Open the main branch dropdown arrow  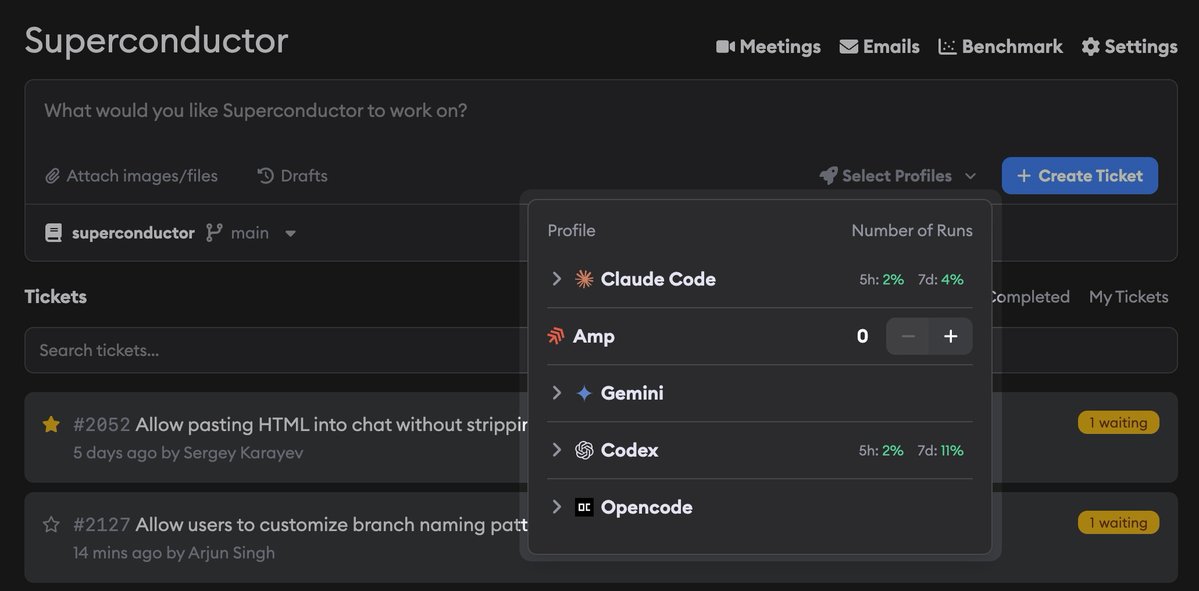click(x=291, y=233)
